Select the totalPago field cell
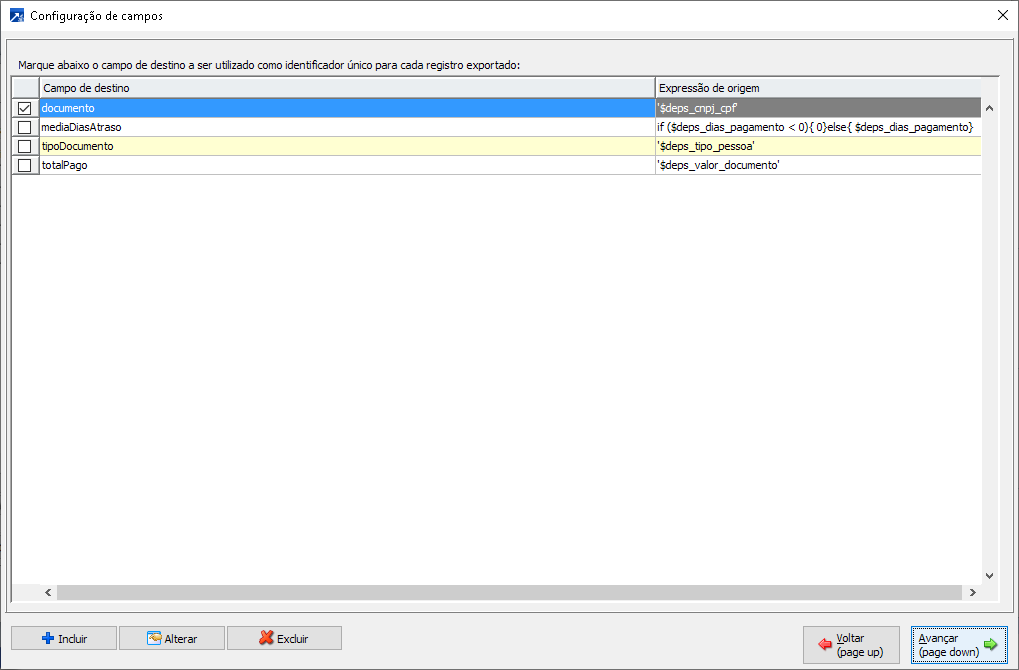The width and height of the screenshot is (1019, 670). [x=347, y=166]
